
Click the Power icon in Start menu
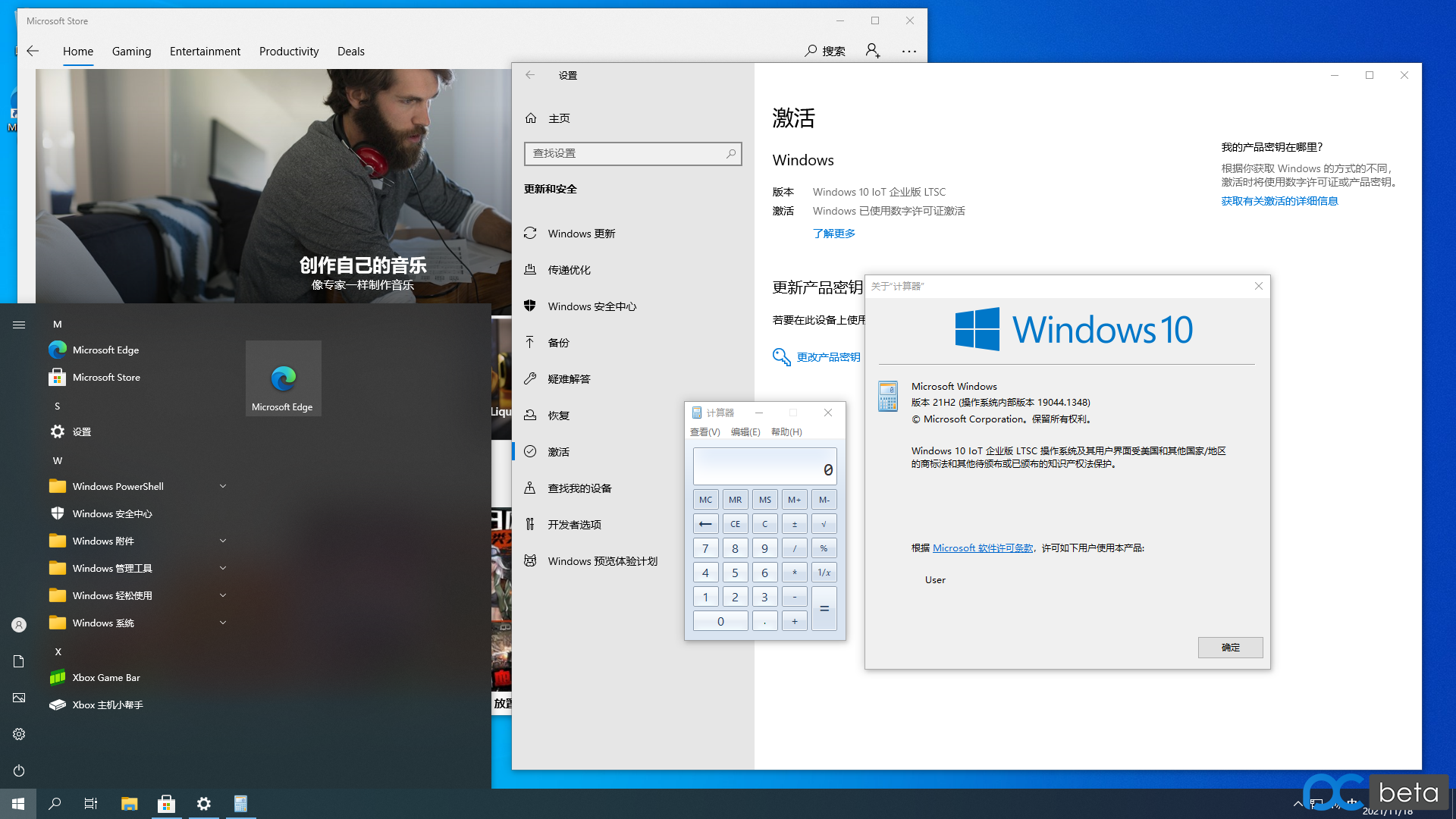pos(19,770)
